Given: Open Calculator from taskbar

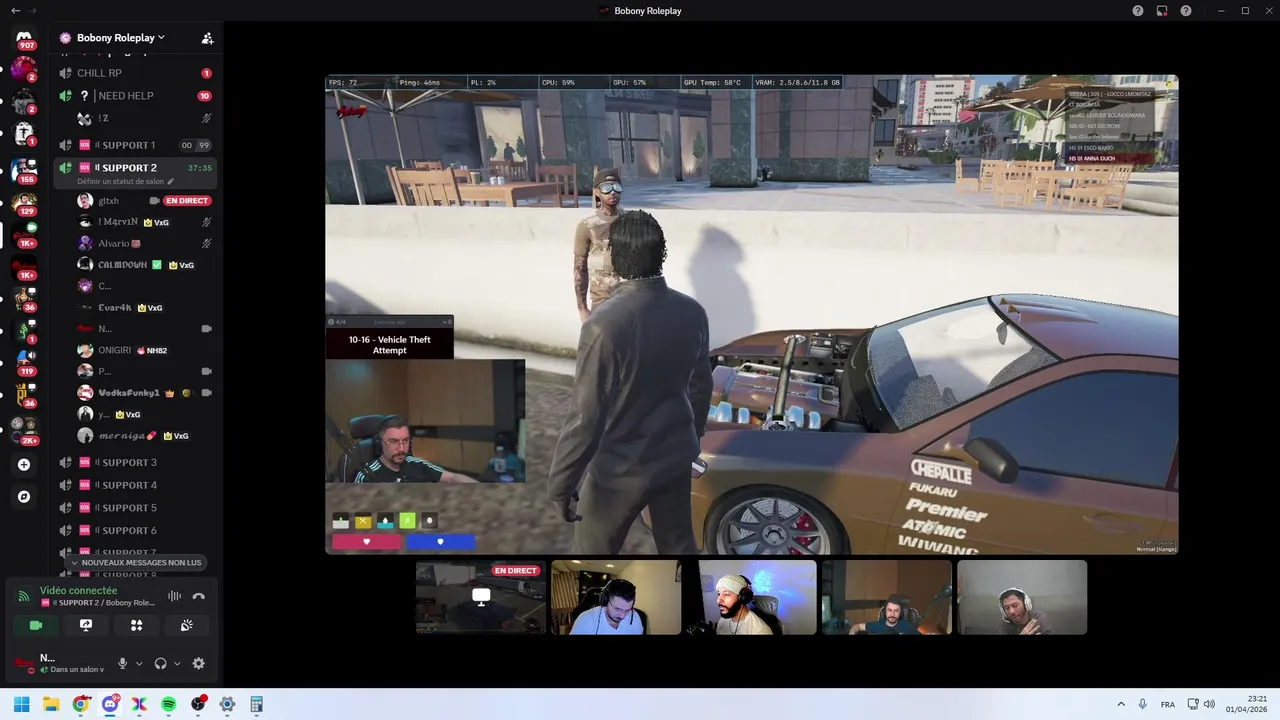Looking at the screenshot, I should (x=257, y=704).
